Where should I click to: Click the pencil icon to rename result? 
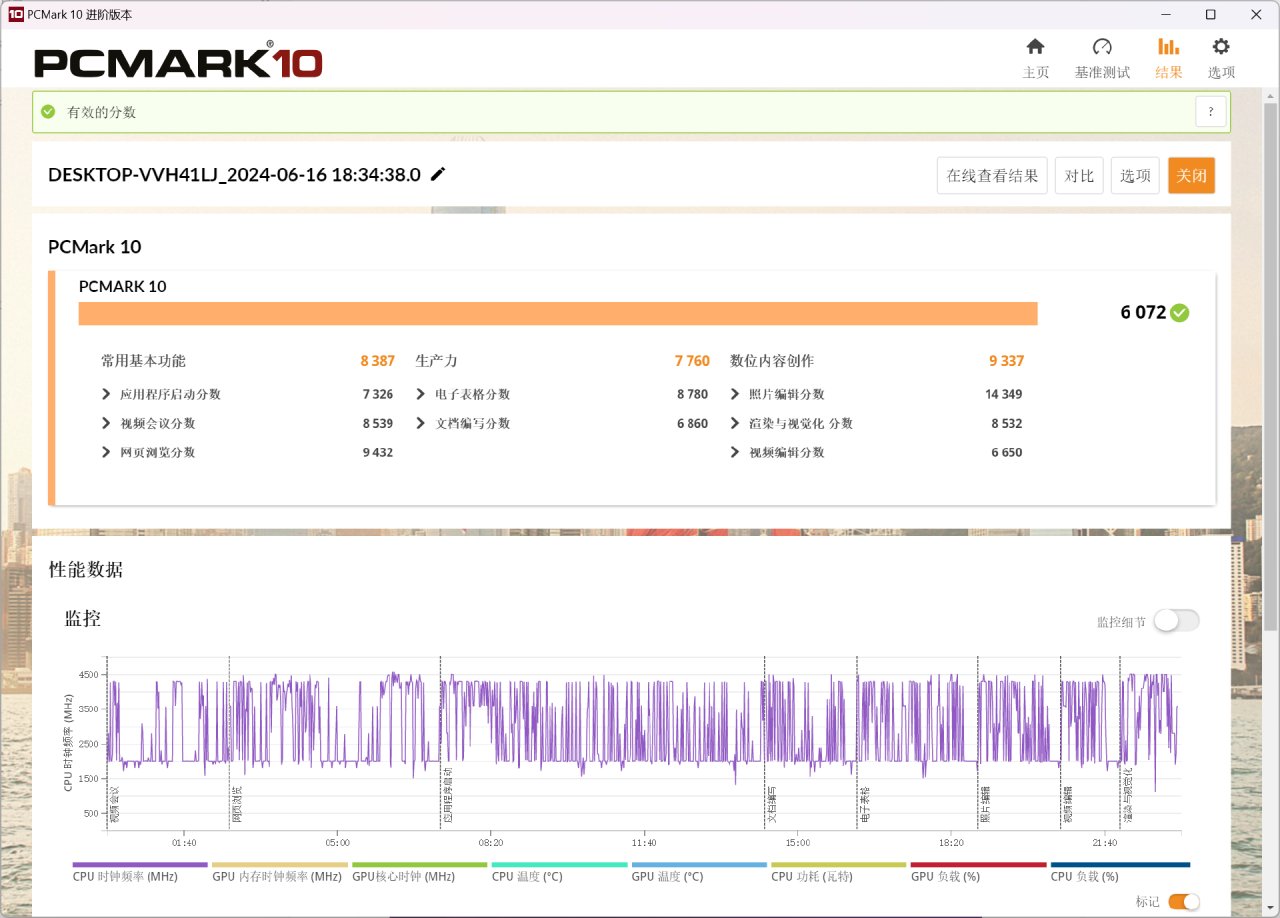point(438,174)
